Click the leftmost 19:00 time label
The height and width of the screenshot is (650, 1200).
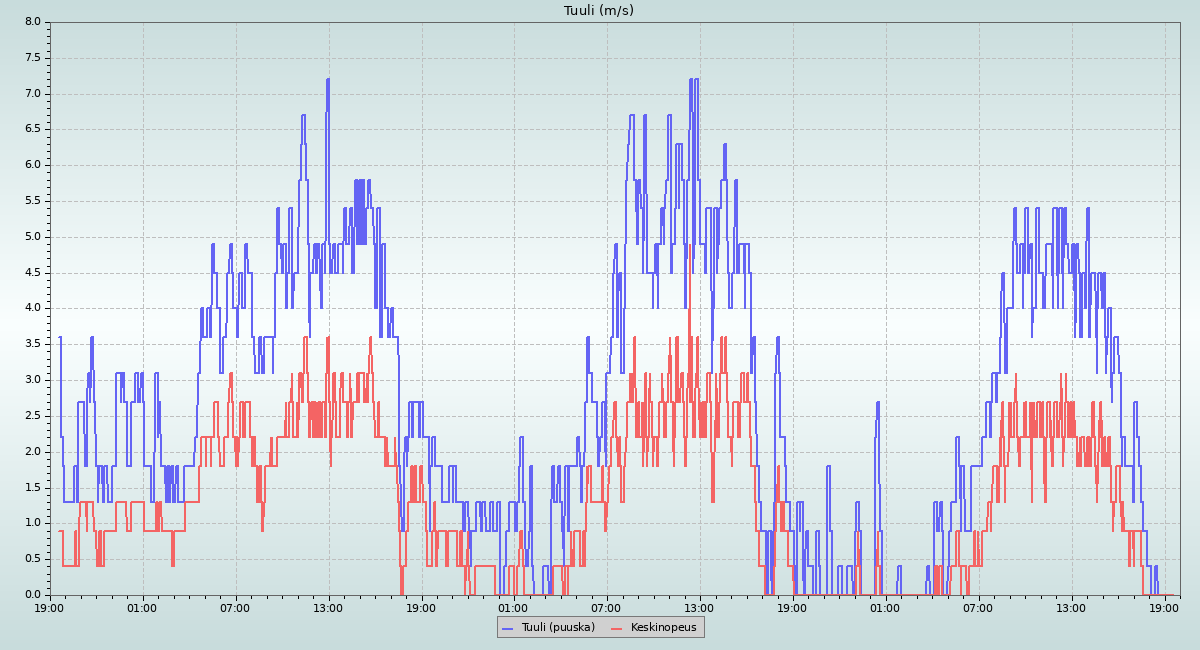click(x=50, y=608)
